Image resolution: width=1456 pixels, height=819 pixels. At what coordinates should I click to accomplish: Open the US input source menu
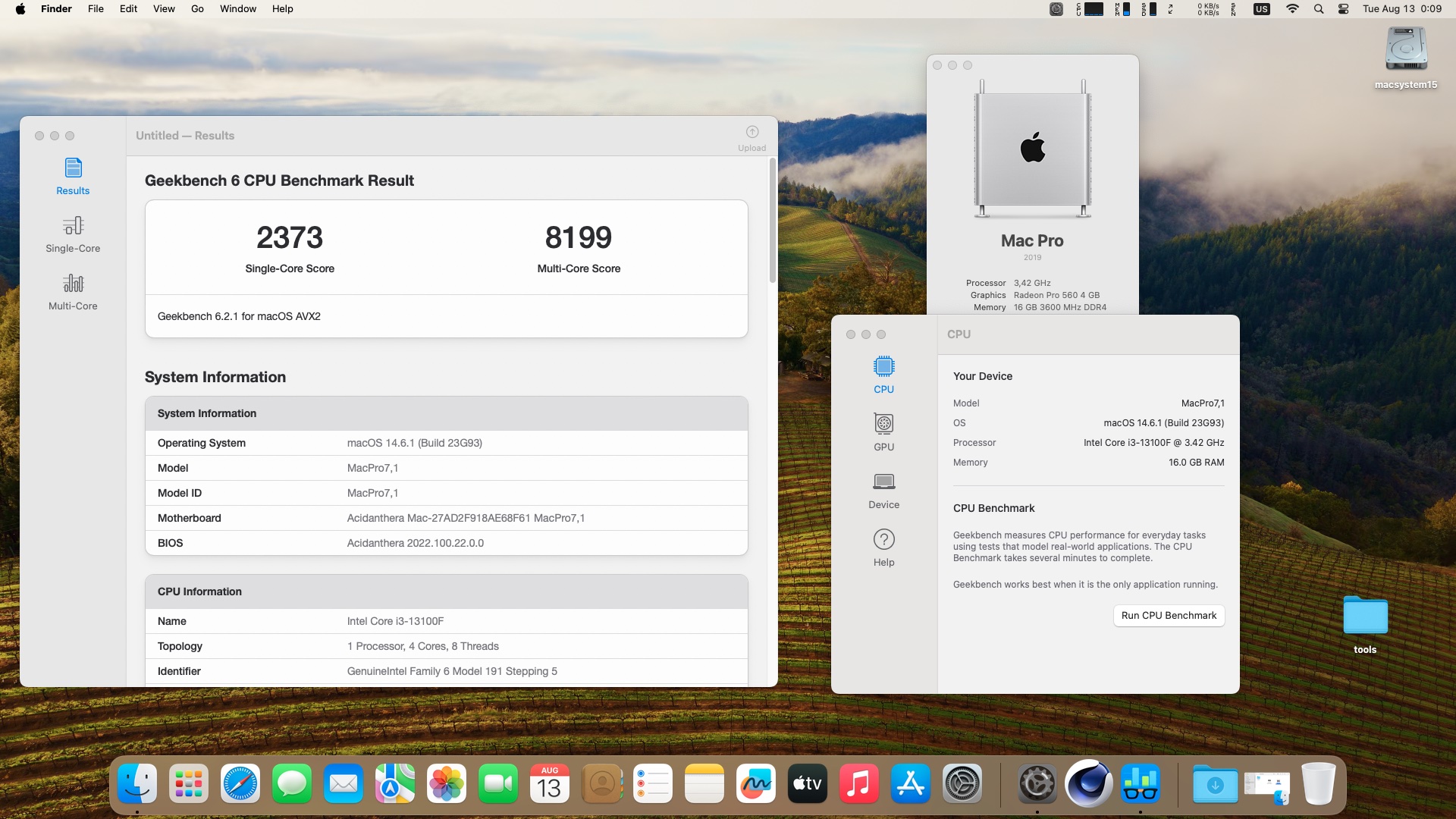[x=1261, y=9]
